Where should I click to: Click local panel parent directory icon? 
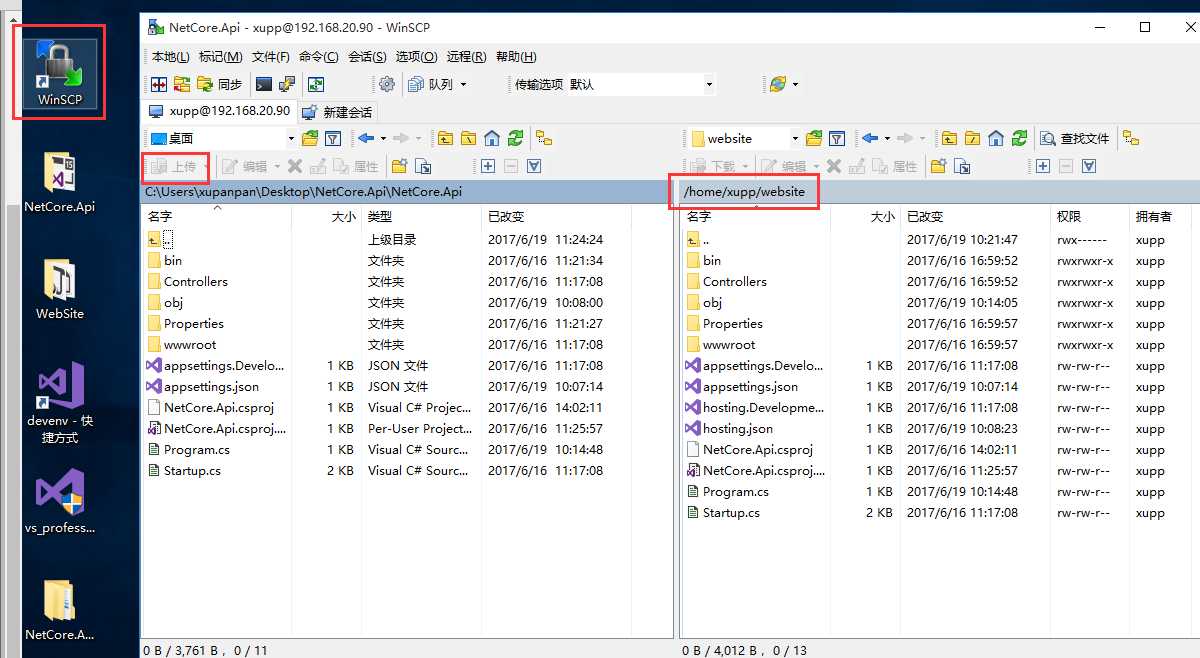click(444, 138)
